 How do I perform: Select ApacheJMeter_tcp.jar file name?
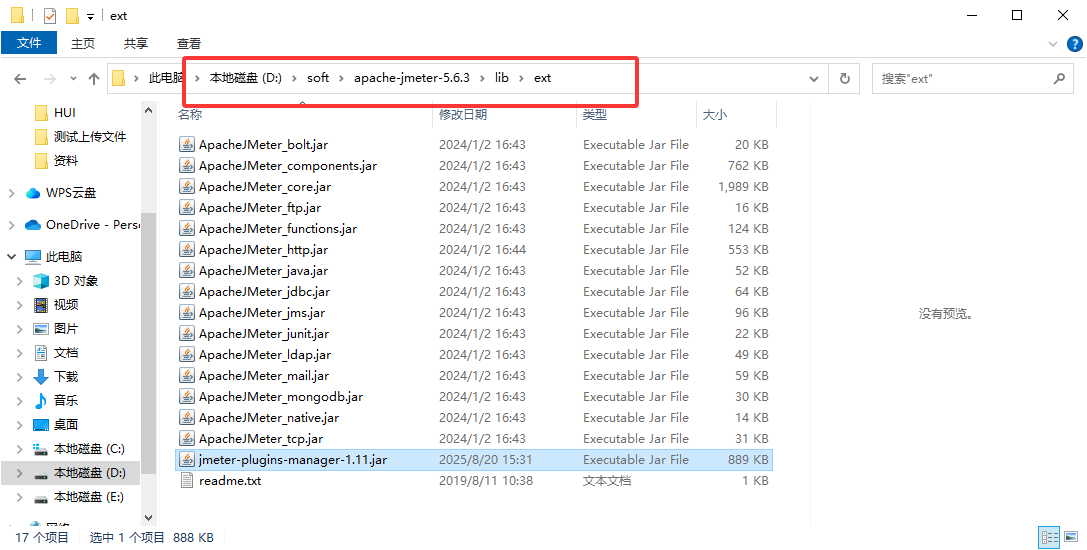[261, 438]
